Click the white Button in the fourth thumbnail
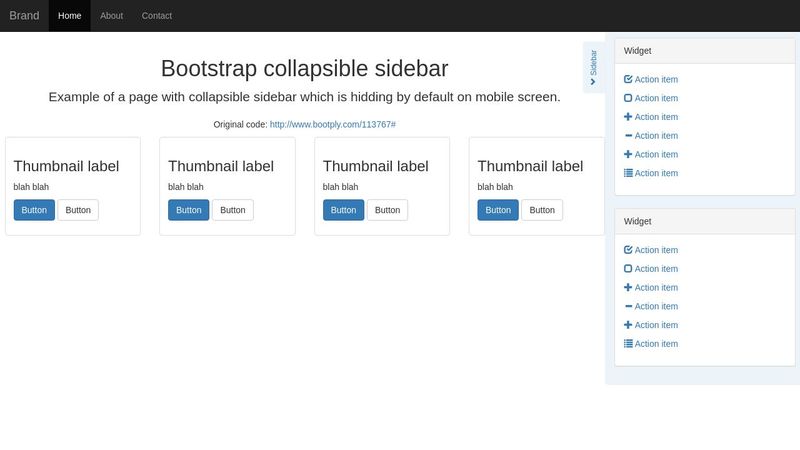Image resolution: width=800 pixels, height=450 pixels. 542,210
